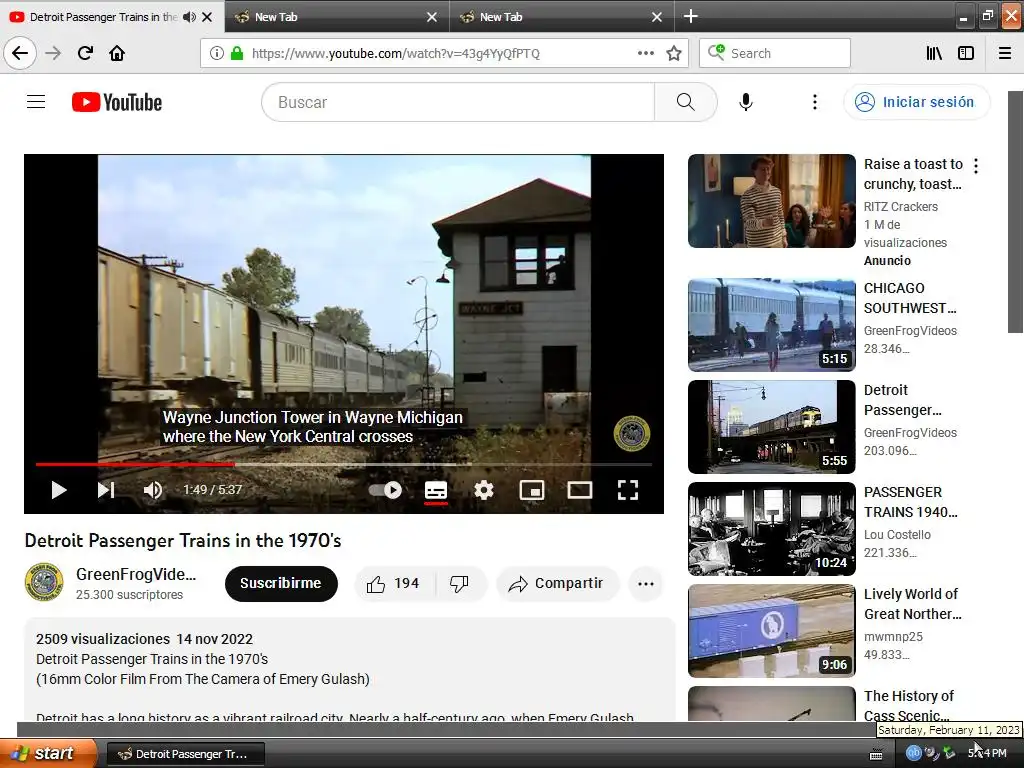
Task: Show sidebars toggle icon
Action: (966, 54)
